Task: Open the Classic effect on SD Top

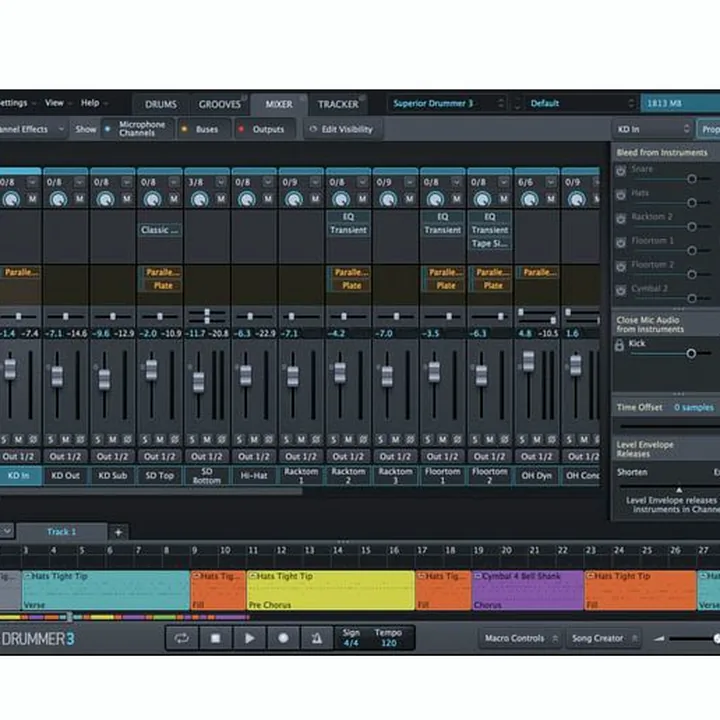Action: click(x=160, y=230)
